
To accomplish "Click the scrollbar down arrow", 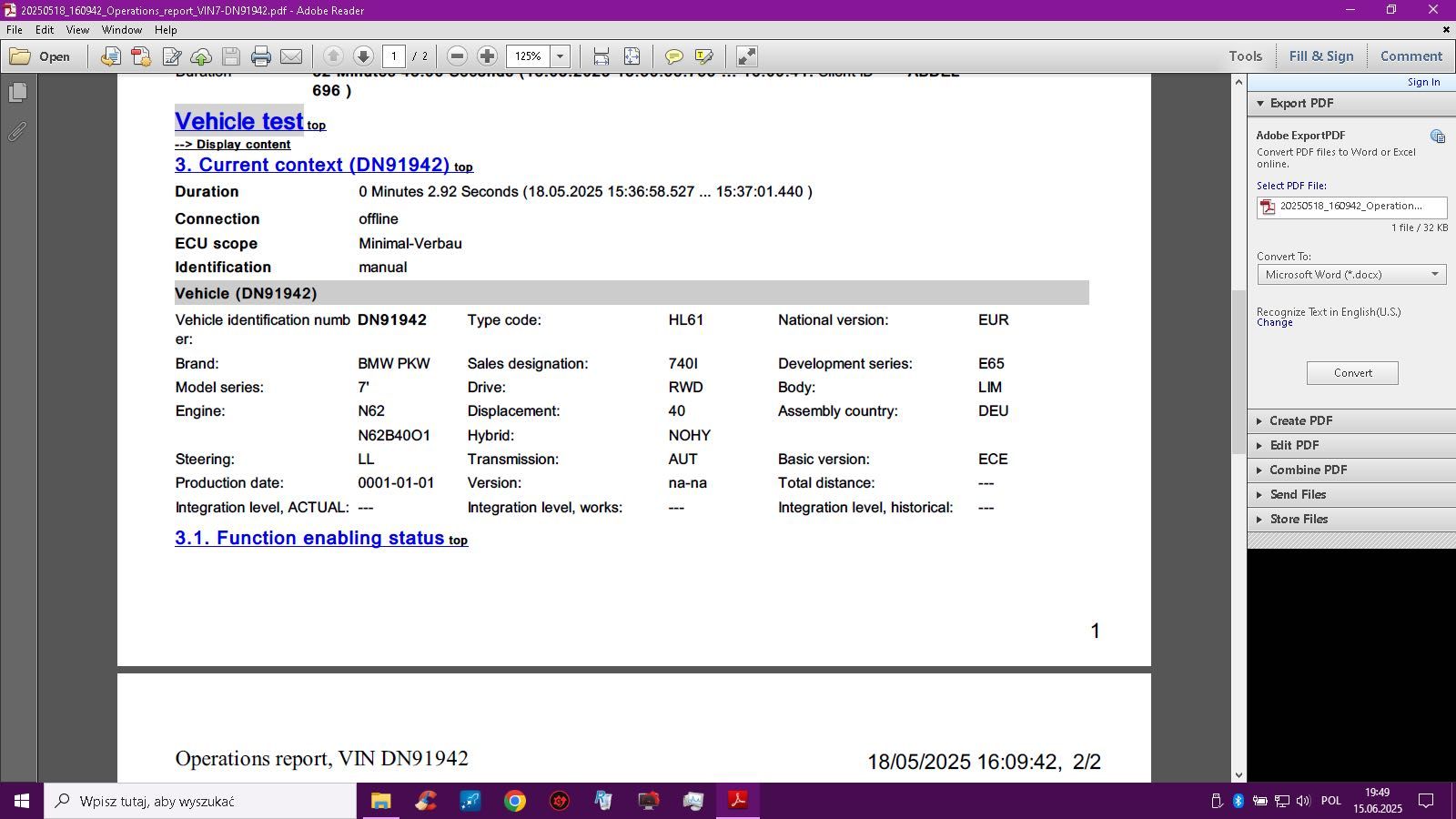I will pos(1239,775).
